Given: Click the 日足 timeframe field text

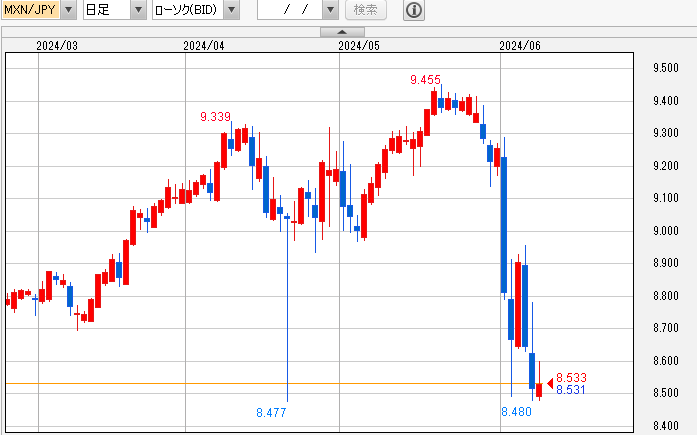Looking at the screenshot, I should 98,10.
